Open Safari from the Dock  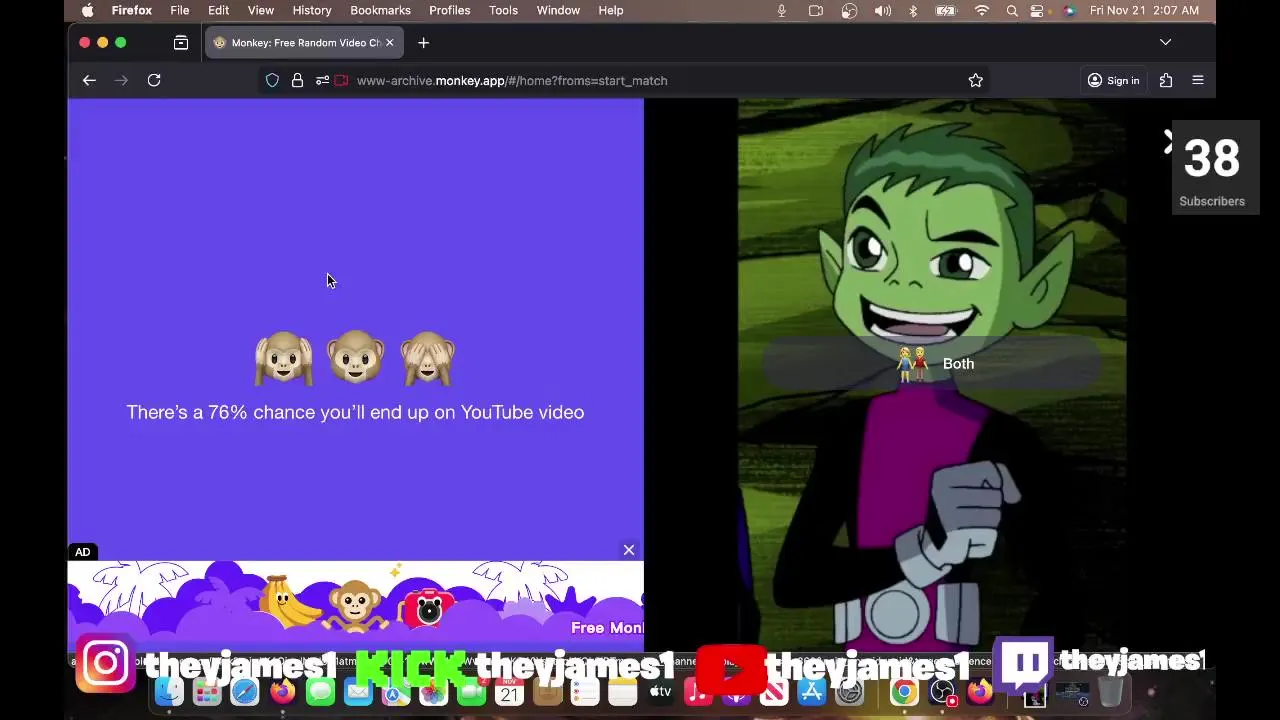245,691
